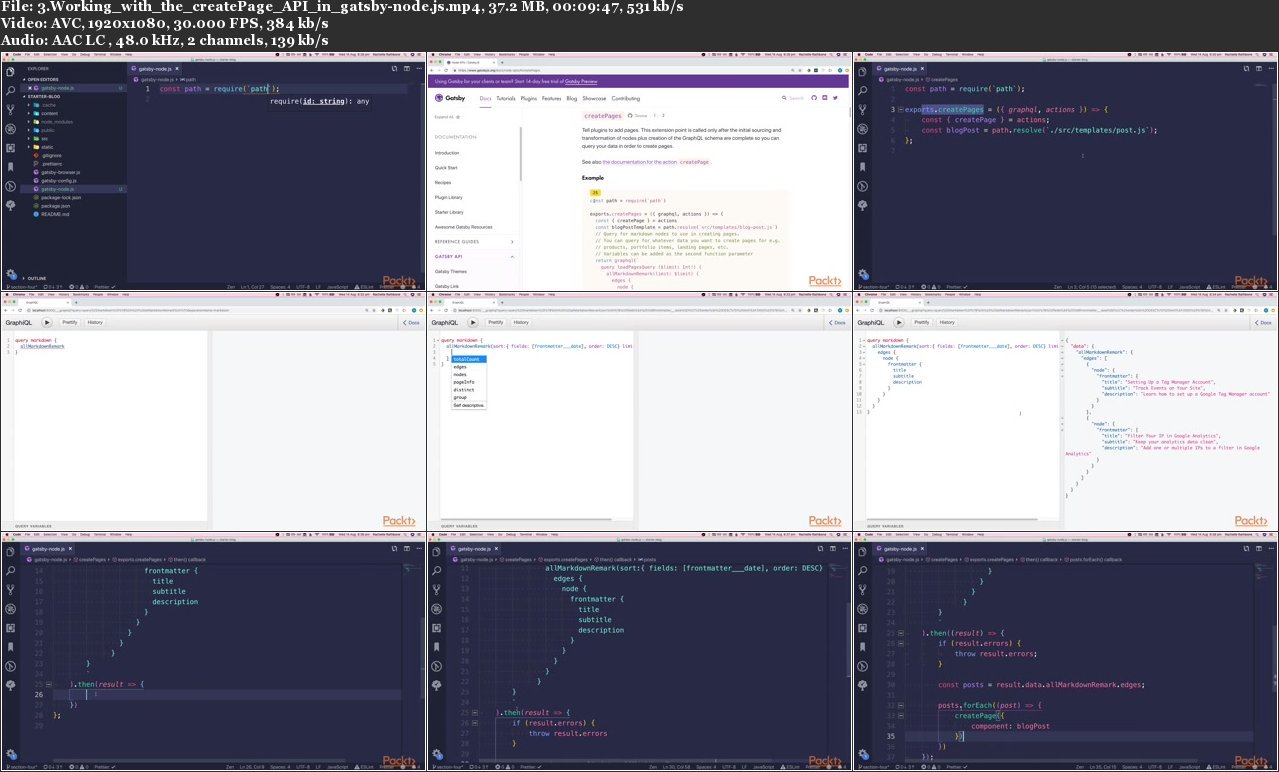Viewport: 1279px width, 772px height.
Task: Open Showcase nav item on Gatsby site
Action: click(594, 98)
